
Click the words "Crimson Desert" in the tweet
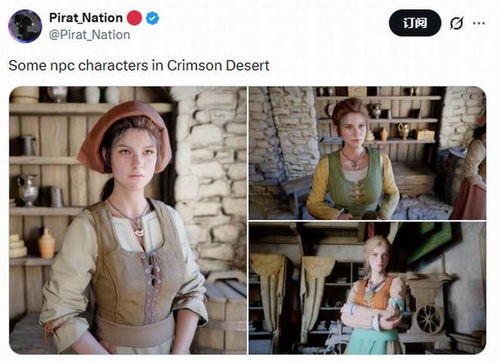click(x=218, y=65)
